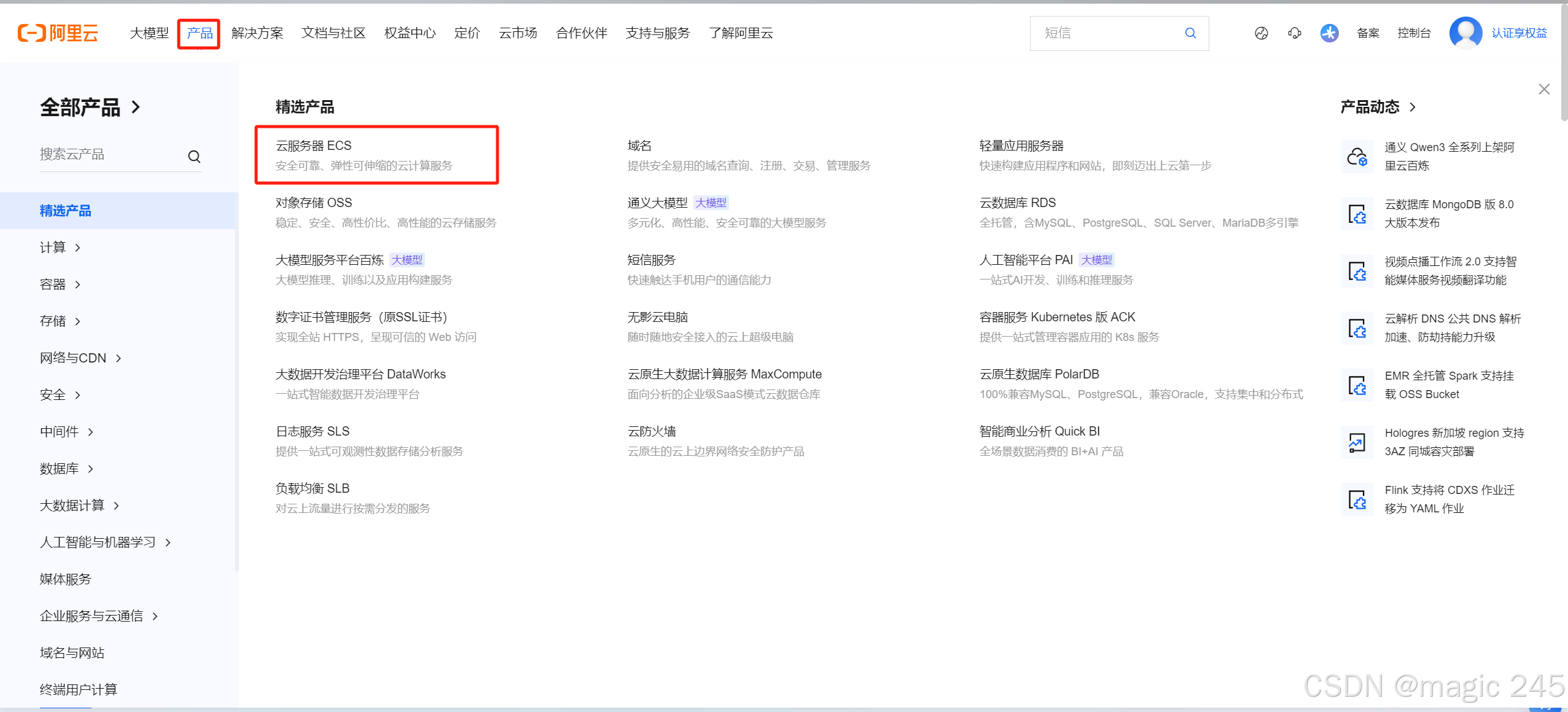Expand the 数据库 category
Viewport: 1568px width, 712px height.
66,469
